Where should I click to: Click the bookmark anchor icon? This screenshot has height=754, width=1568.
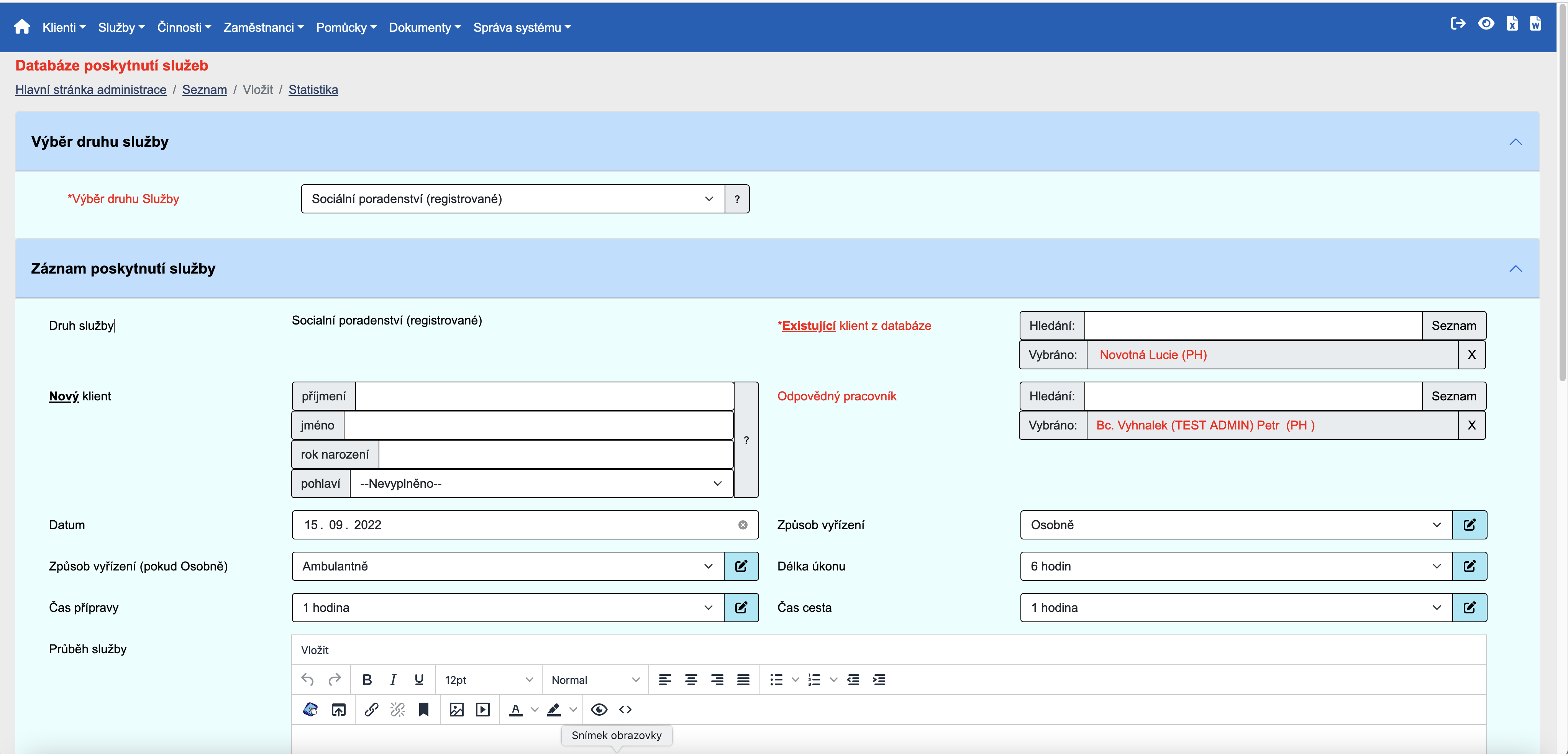(x=424, y=710)
